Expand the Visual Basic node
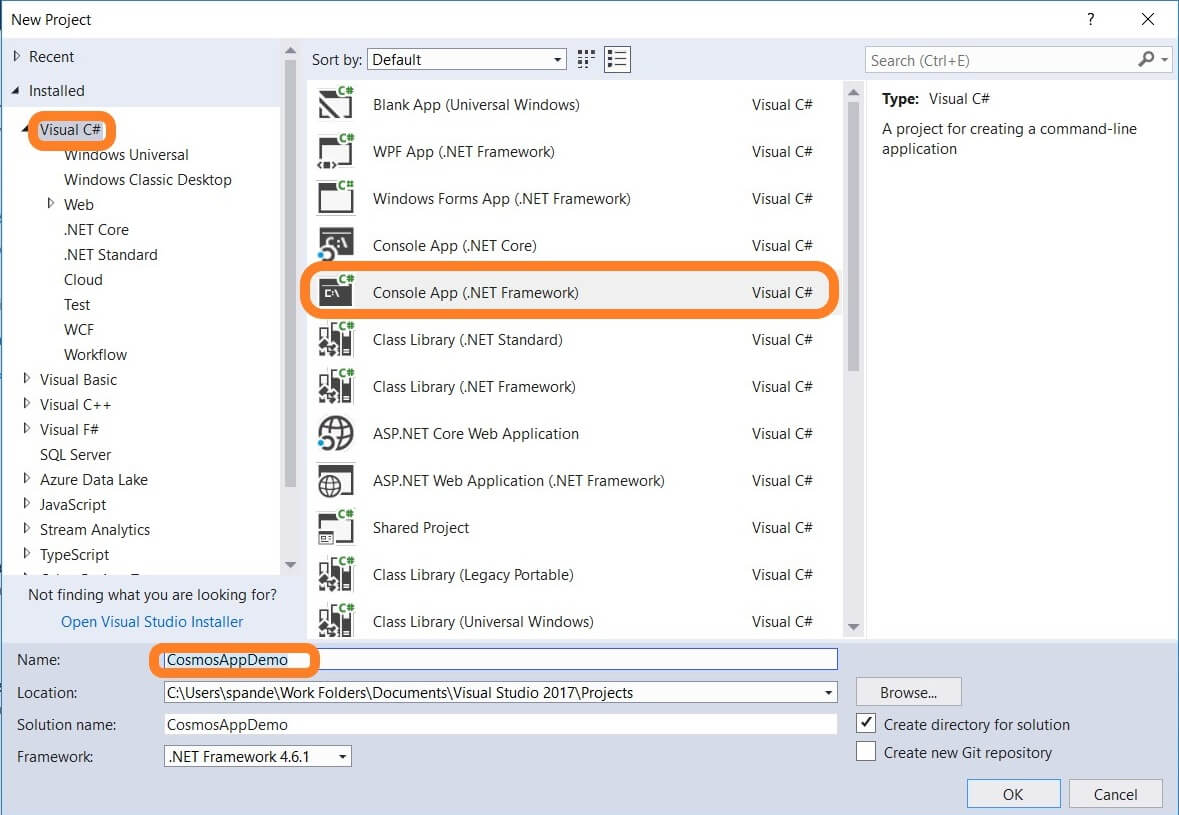Image resolution: width=1179 pixels, height=815 pixels. pyautogui.click(x=26, y=379)
